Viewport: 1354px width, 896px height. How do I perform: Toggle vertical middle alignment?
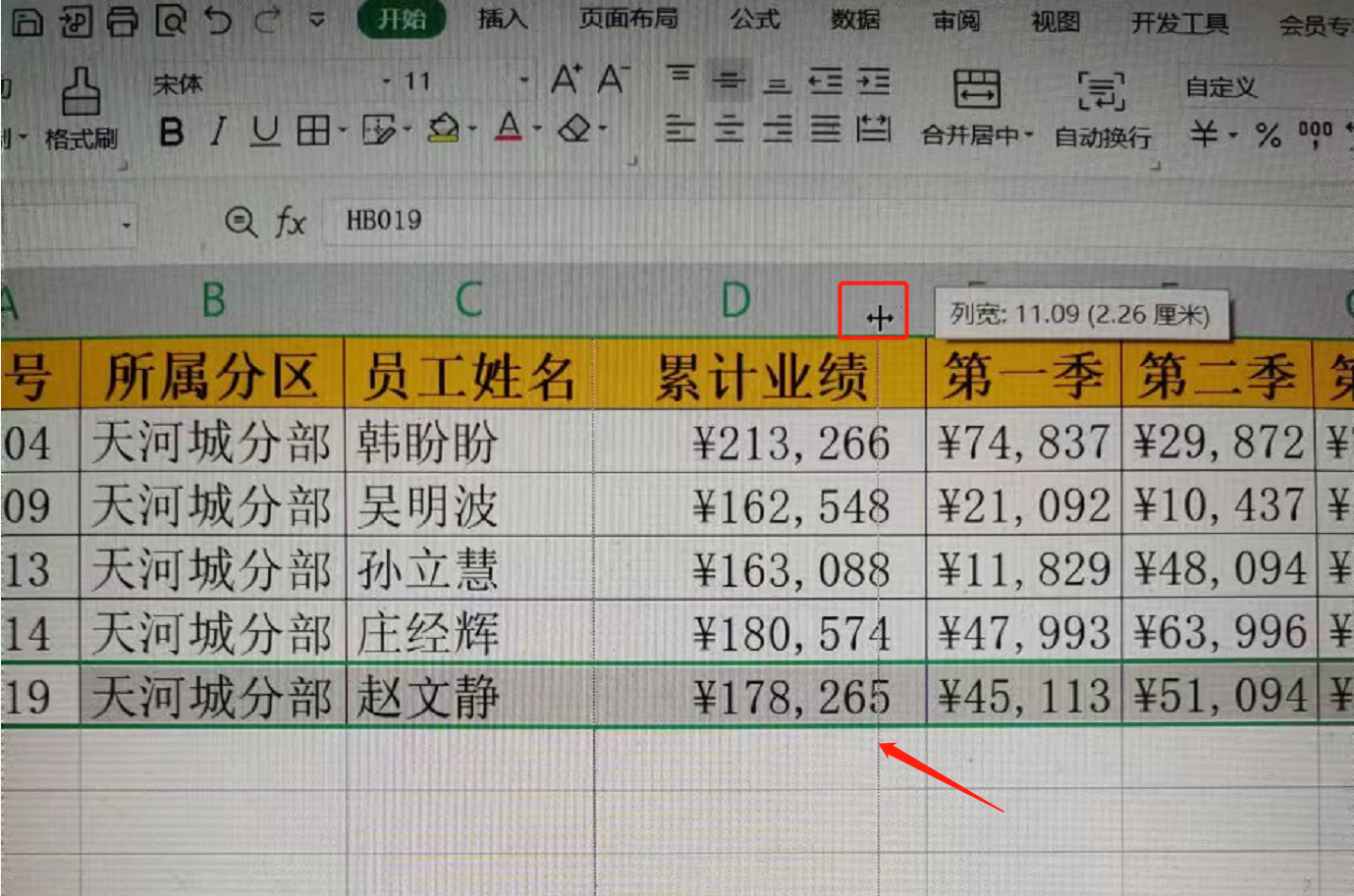coord(729,79)
